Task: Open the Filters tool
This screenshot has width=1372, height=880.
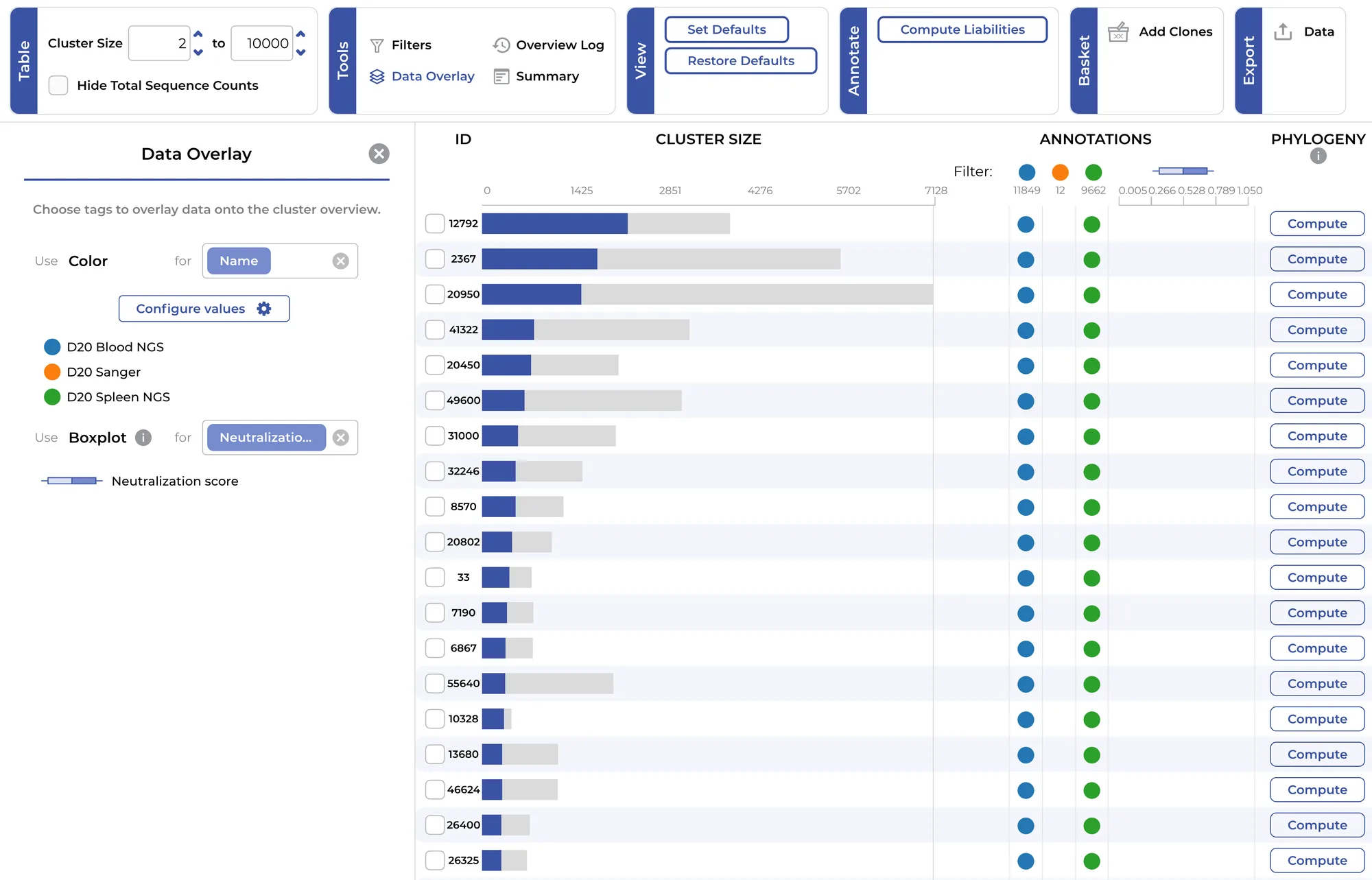Action: click(x=401, y=45)
